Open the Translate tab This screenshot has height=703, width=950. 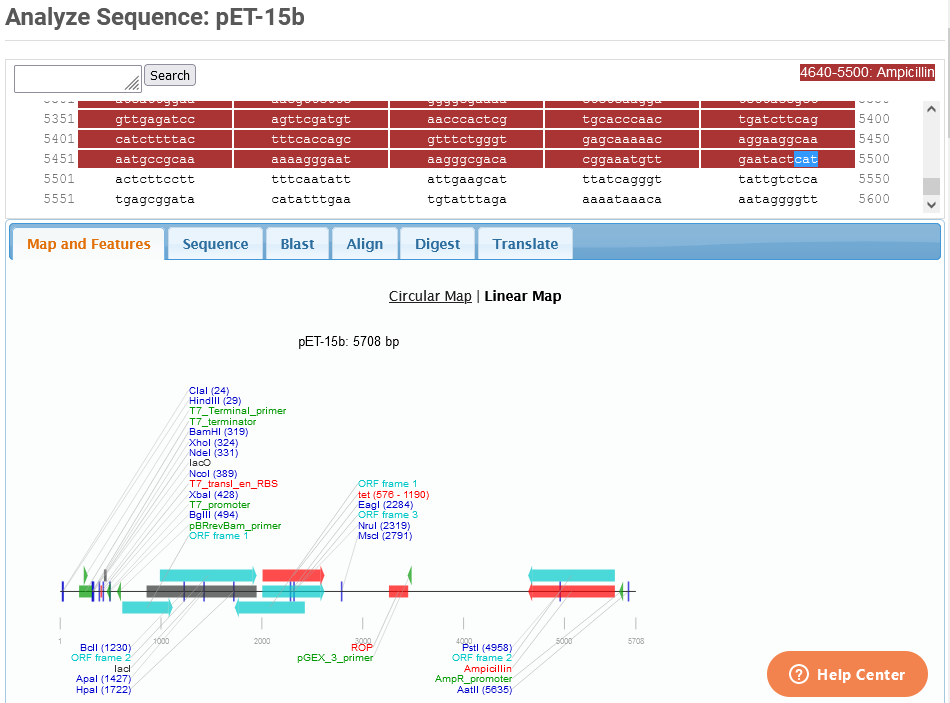(x=525, y=244)
